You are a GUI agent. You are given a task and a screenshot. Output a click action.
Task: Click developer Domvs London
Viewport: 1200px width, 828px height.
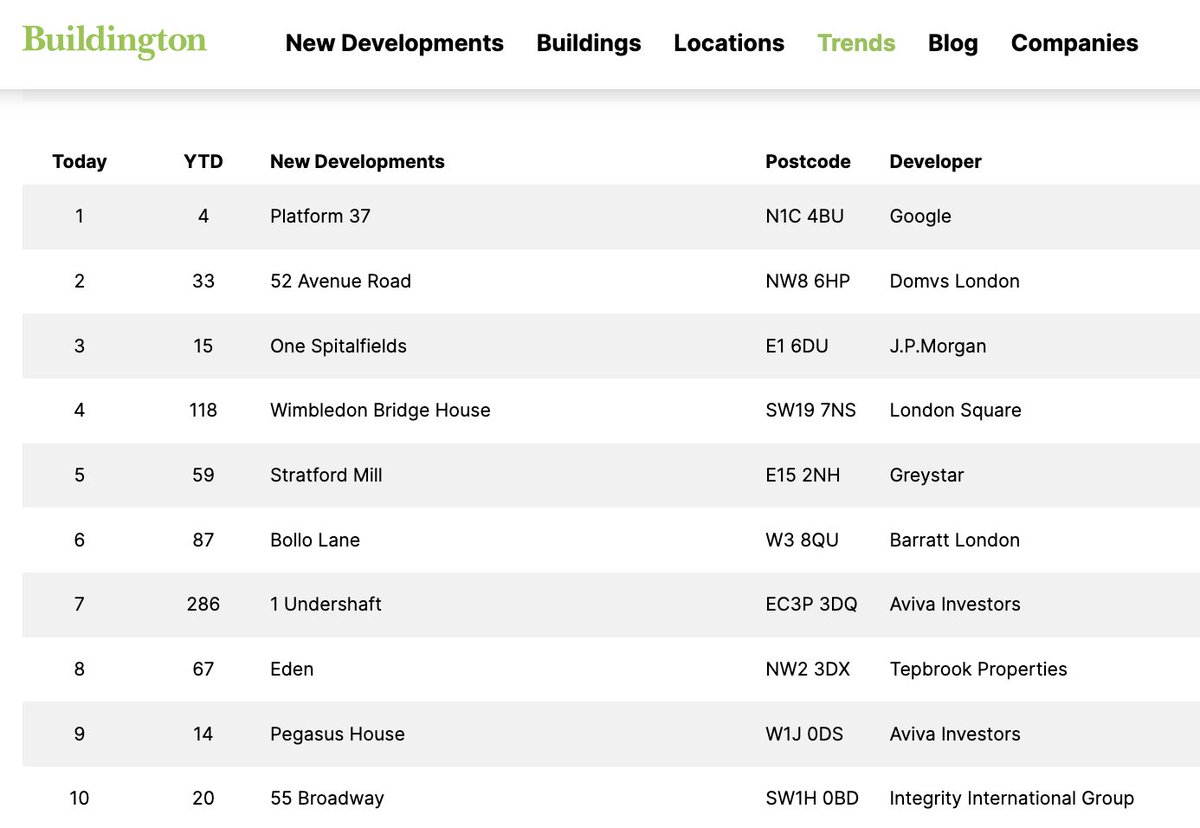(954, 281)
